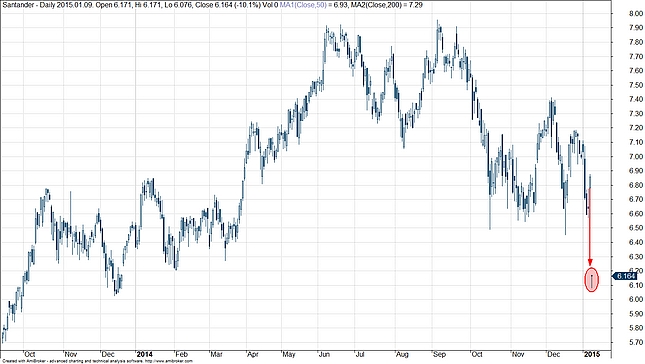Click the Mar month label
This screenshot has height=364, width=645.
click(x=216, y=354)
